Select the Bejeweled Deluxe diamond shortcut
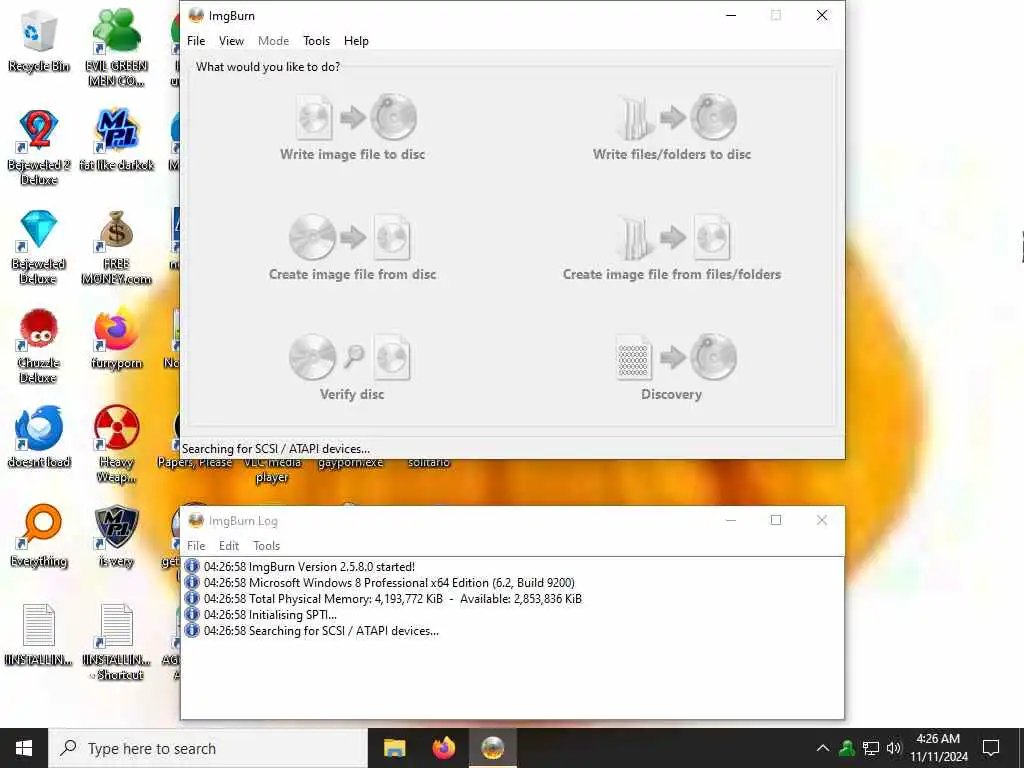The height and width of the screenshot is (768, 1024). [x=39, y=247]
